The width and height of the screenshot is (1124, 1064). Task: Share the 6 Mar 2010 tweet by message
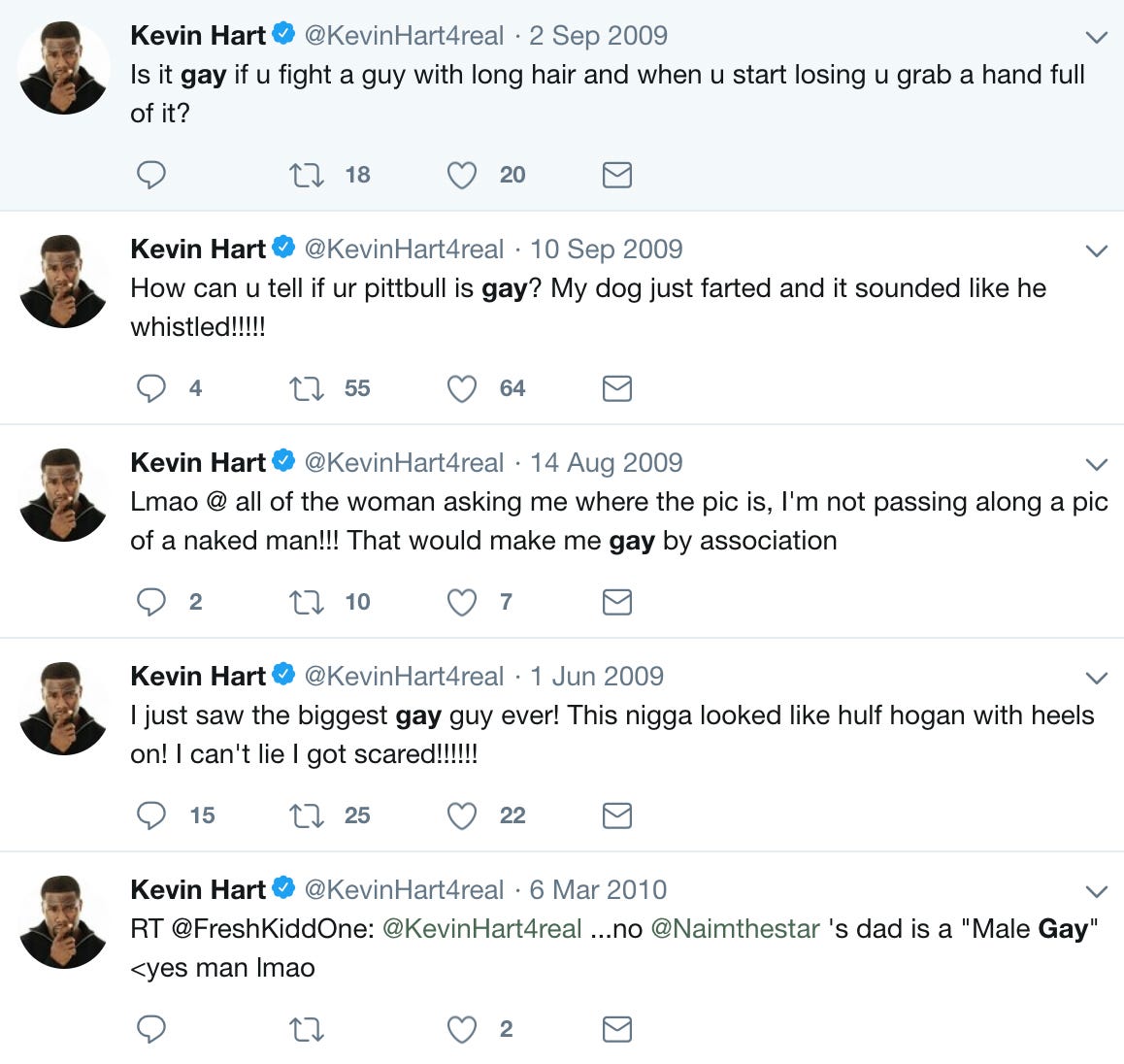point(616,1030)
